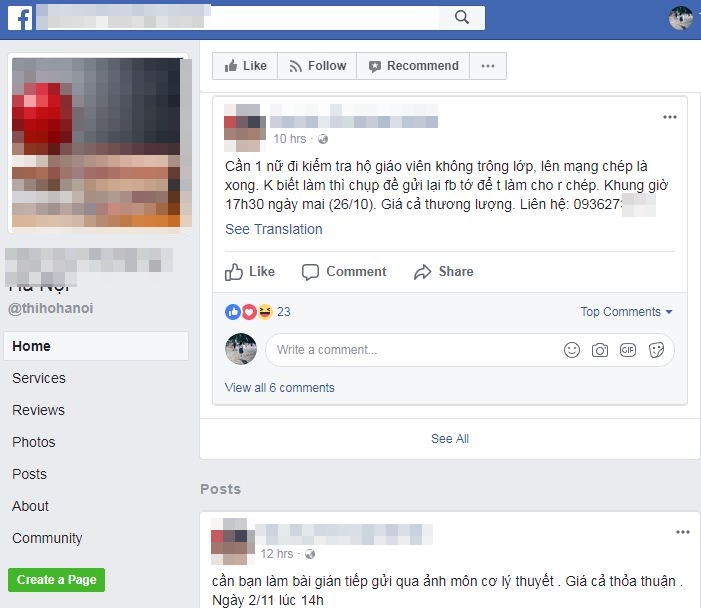Expand Top Comments sorting dropdown
This screenshot has width=701, height=608.
pyautogui.click(x=626, y=312)
